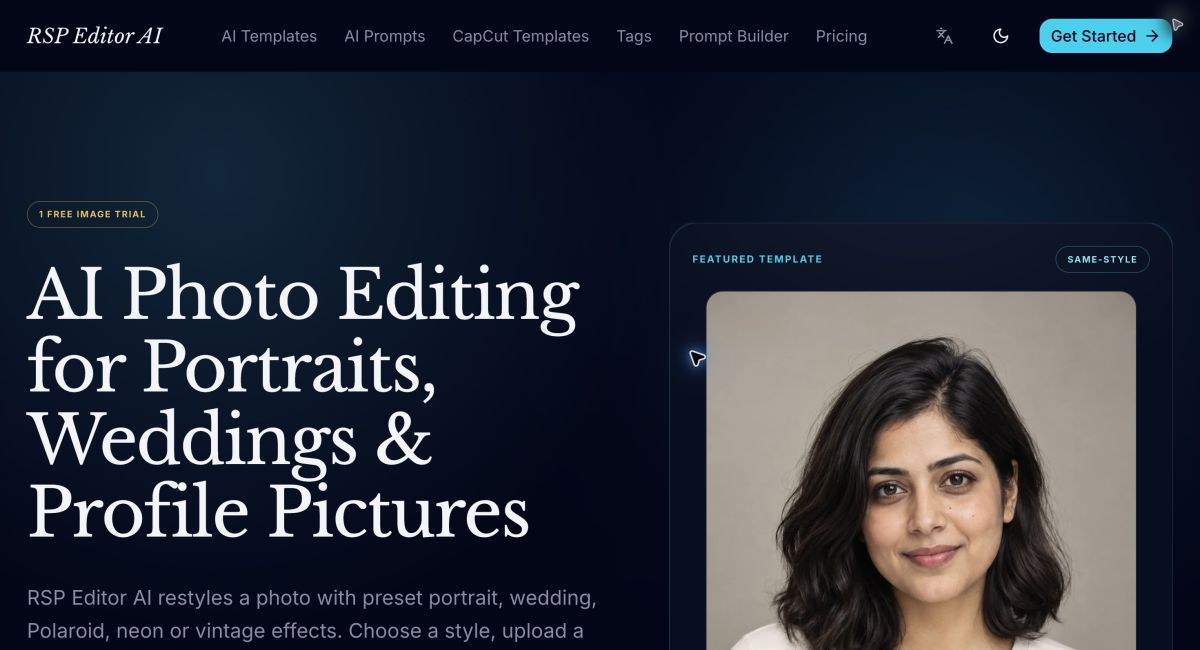1200x650 pixels.
Task: Toggle dark mode moon icon
Action: click(1000, 36)
